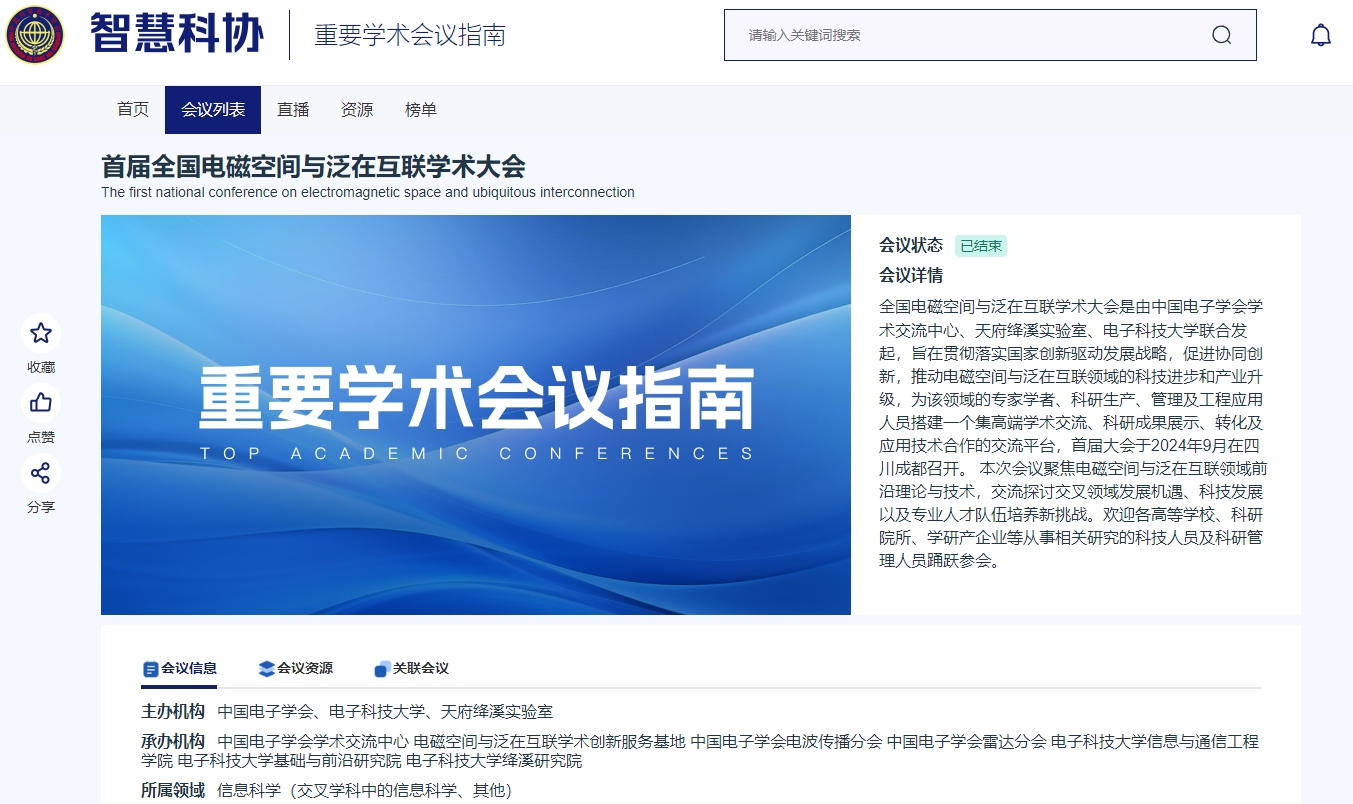Click the 会议信息 tab icon

pyautogui.click(x=151, y=669)
